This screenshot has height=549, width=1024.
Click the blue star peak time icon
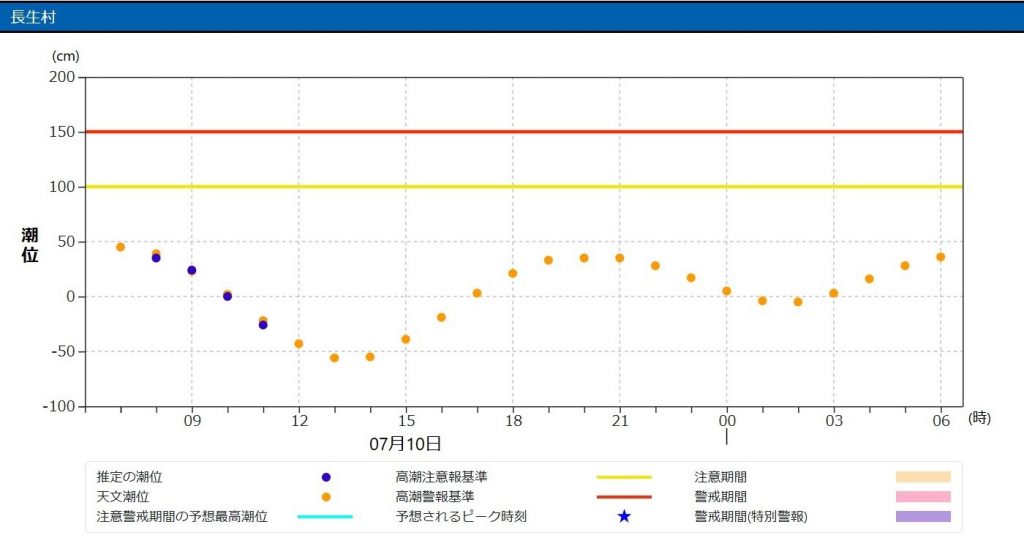(x=624, y=516)
